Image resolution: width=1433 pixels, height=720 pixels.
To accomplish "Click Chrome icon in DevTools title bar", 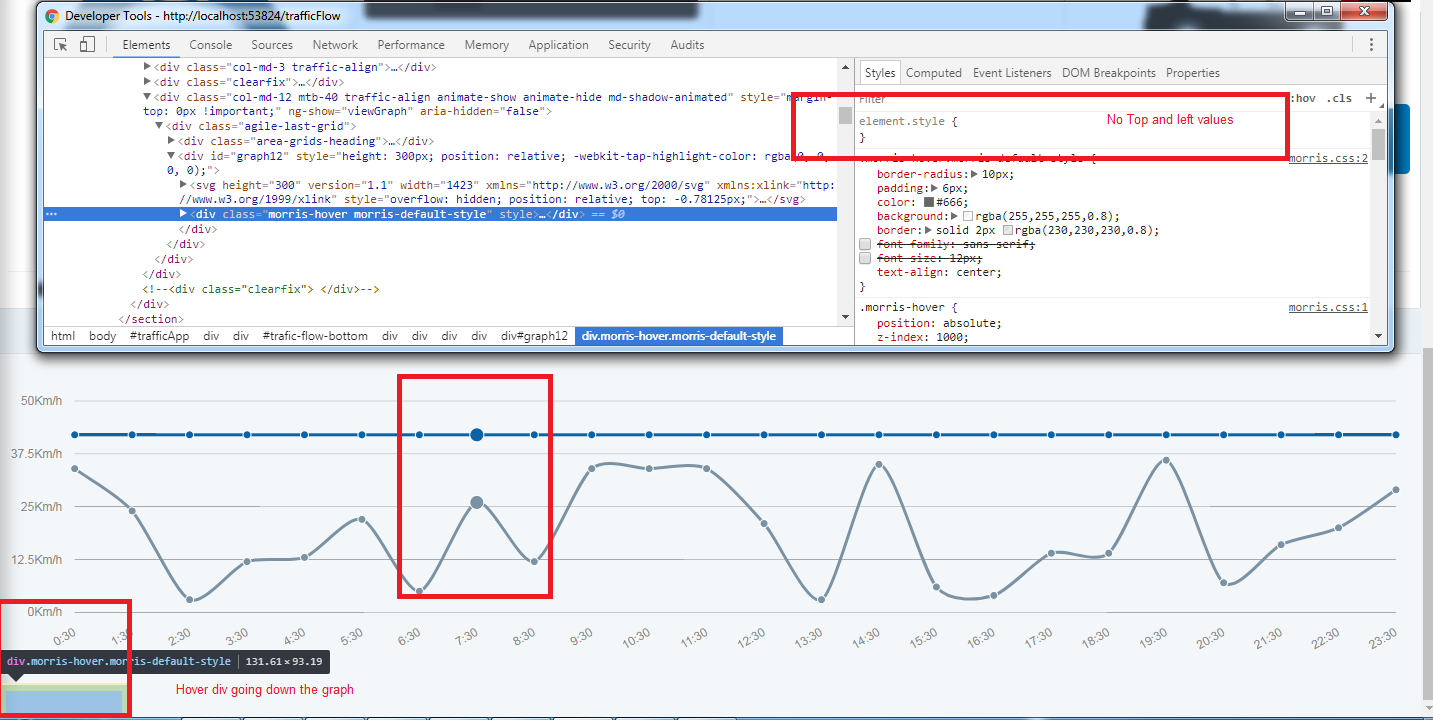I will tap(52, 16).
